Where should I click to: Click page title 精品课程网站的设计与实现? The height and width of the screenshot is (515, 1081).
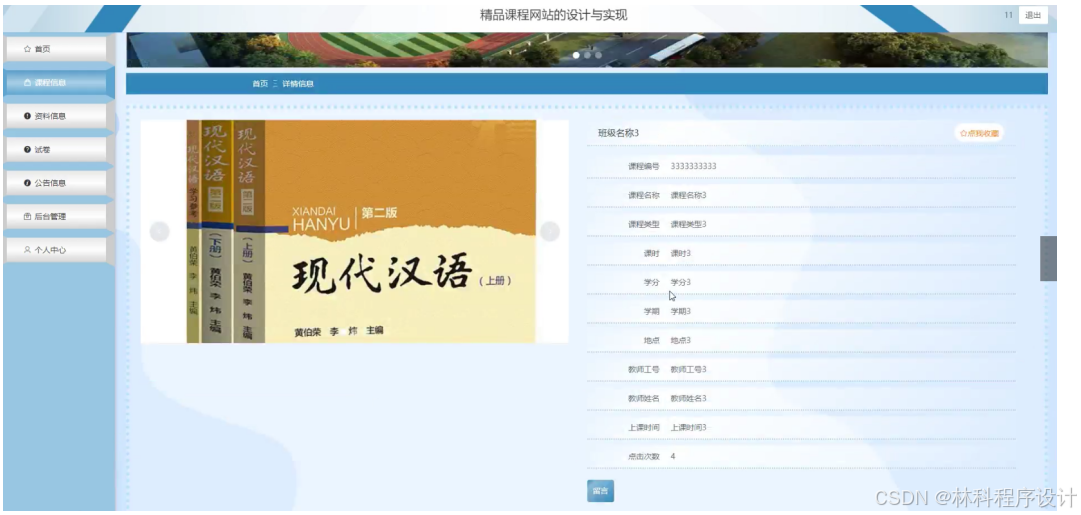tap(554, 15)
